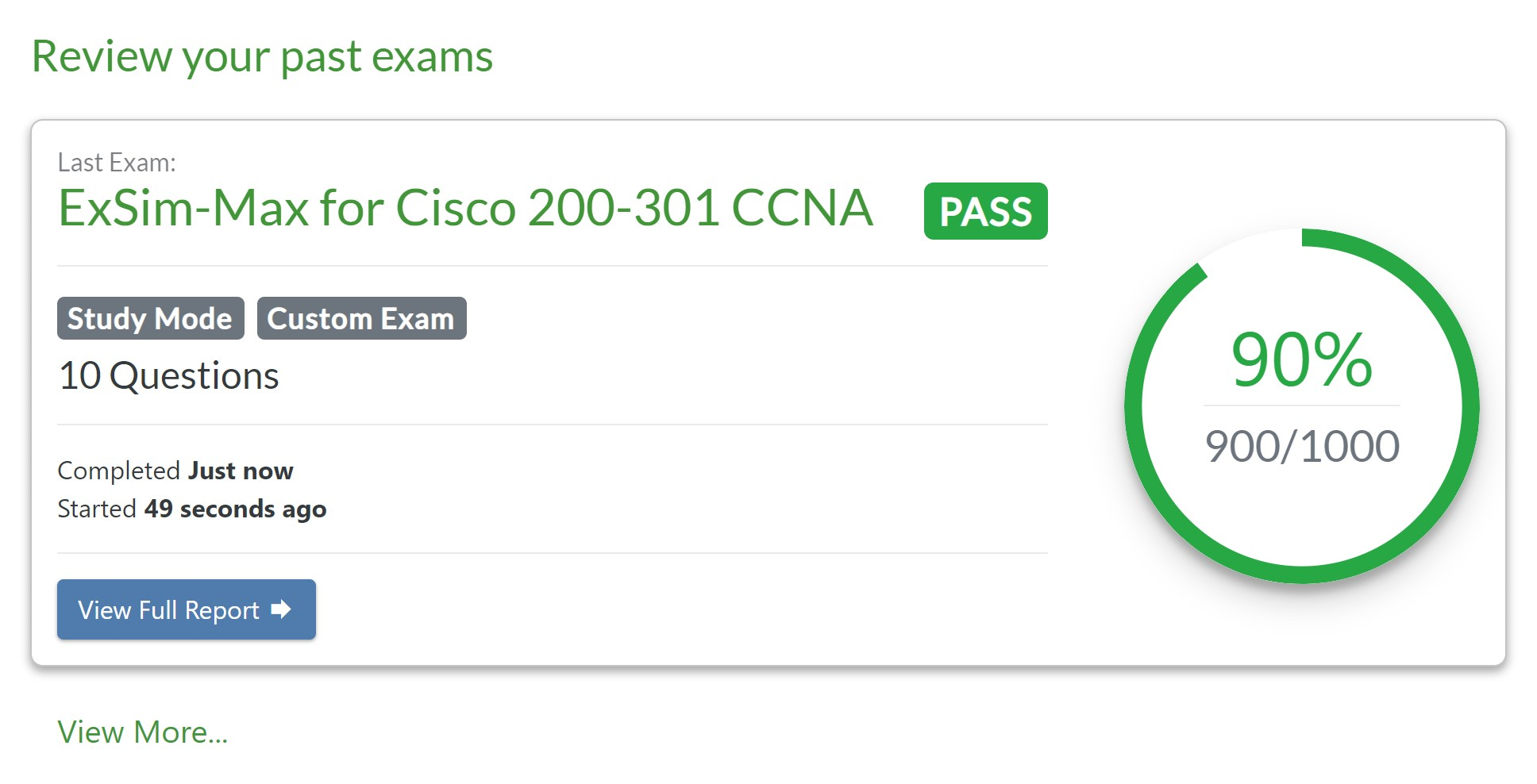This screenshot has width=1537, height=784.
Task: Click the word Started
Action: pyautogui.click(x=97, y=509)
